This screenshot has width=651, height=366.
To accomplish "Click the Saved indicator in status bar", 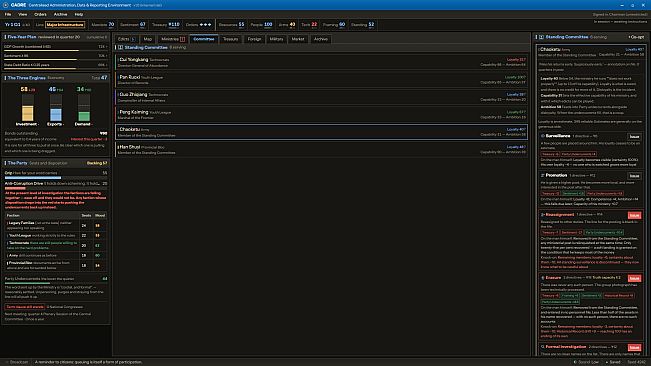I will pyautogui.click(x=613, y=362).
